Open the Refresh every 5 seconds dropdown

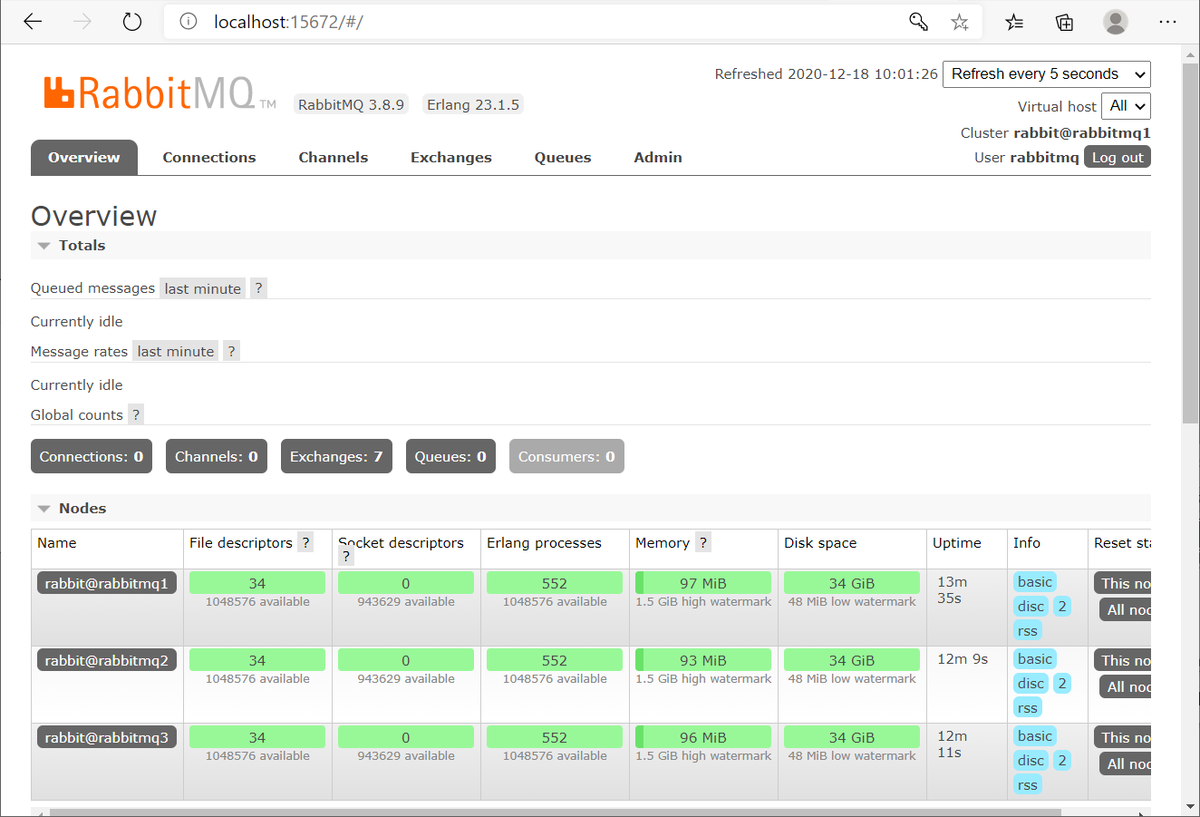(1047, 74)
